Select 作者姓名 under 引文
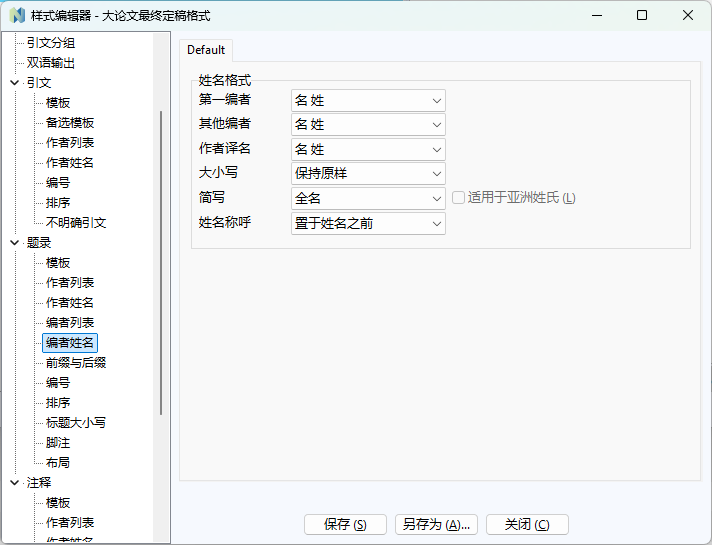 click(x=70, y=163)
